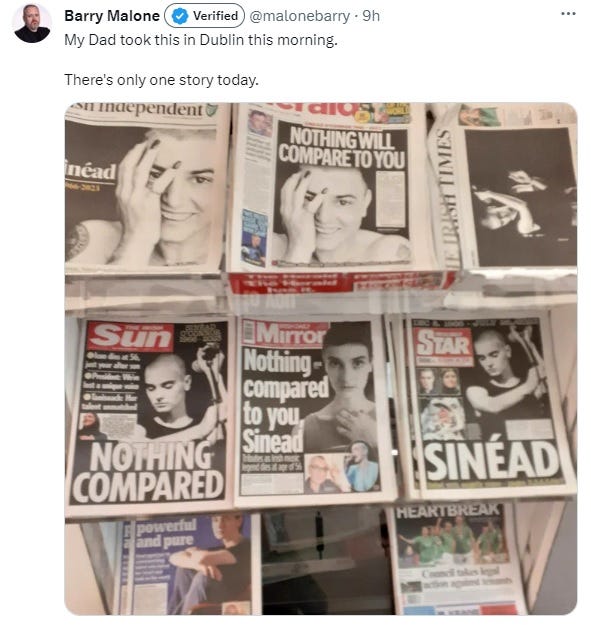Click the large 'SINÉAD' Star headline

pos(493,462)
